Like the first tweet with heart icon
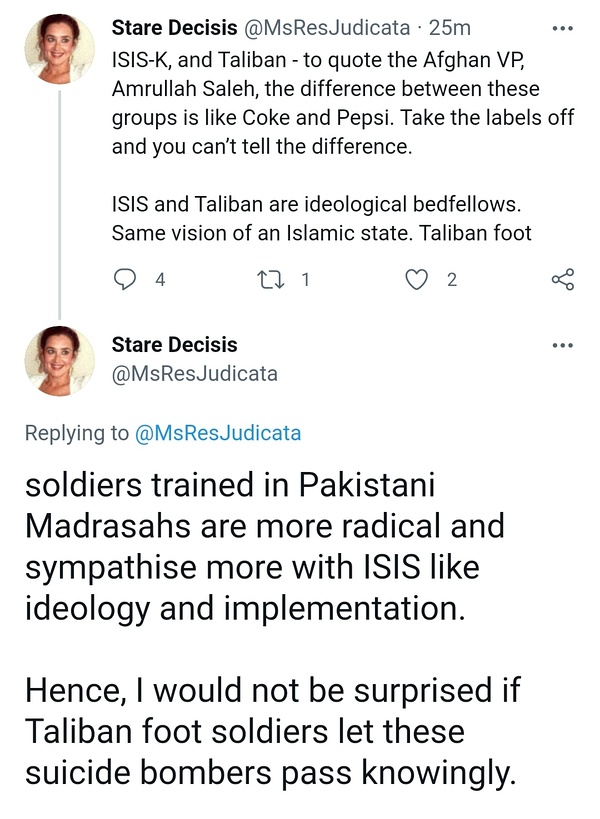Screen dimensions: 600x819 [x=416, y=280]
